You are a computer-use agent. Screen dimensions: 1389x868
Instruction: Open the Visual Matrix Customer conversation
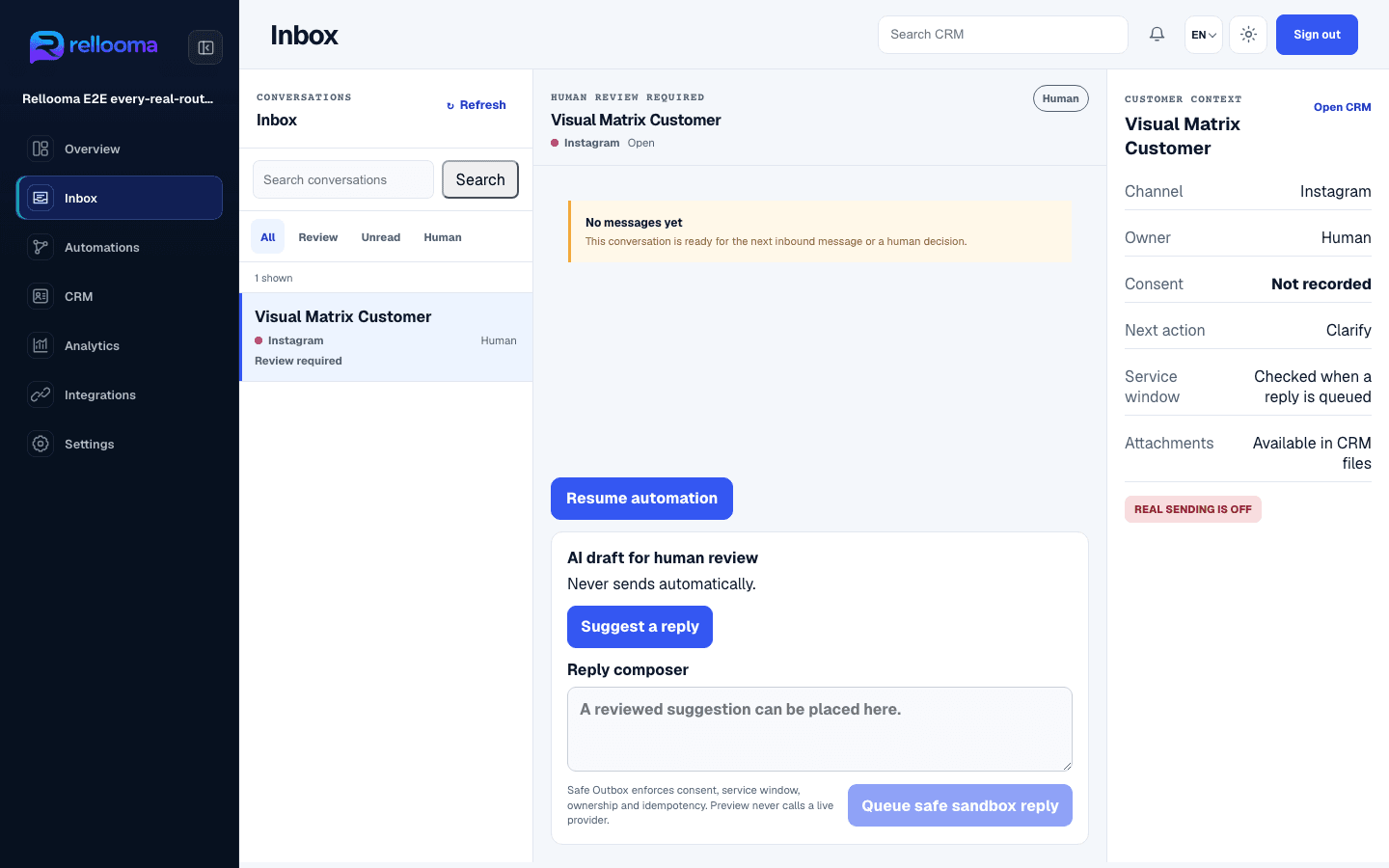(x=386, y=338)
